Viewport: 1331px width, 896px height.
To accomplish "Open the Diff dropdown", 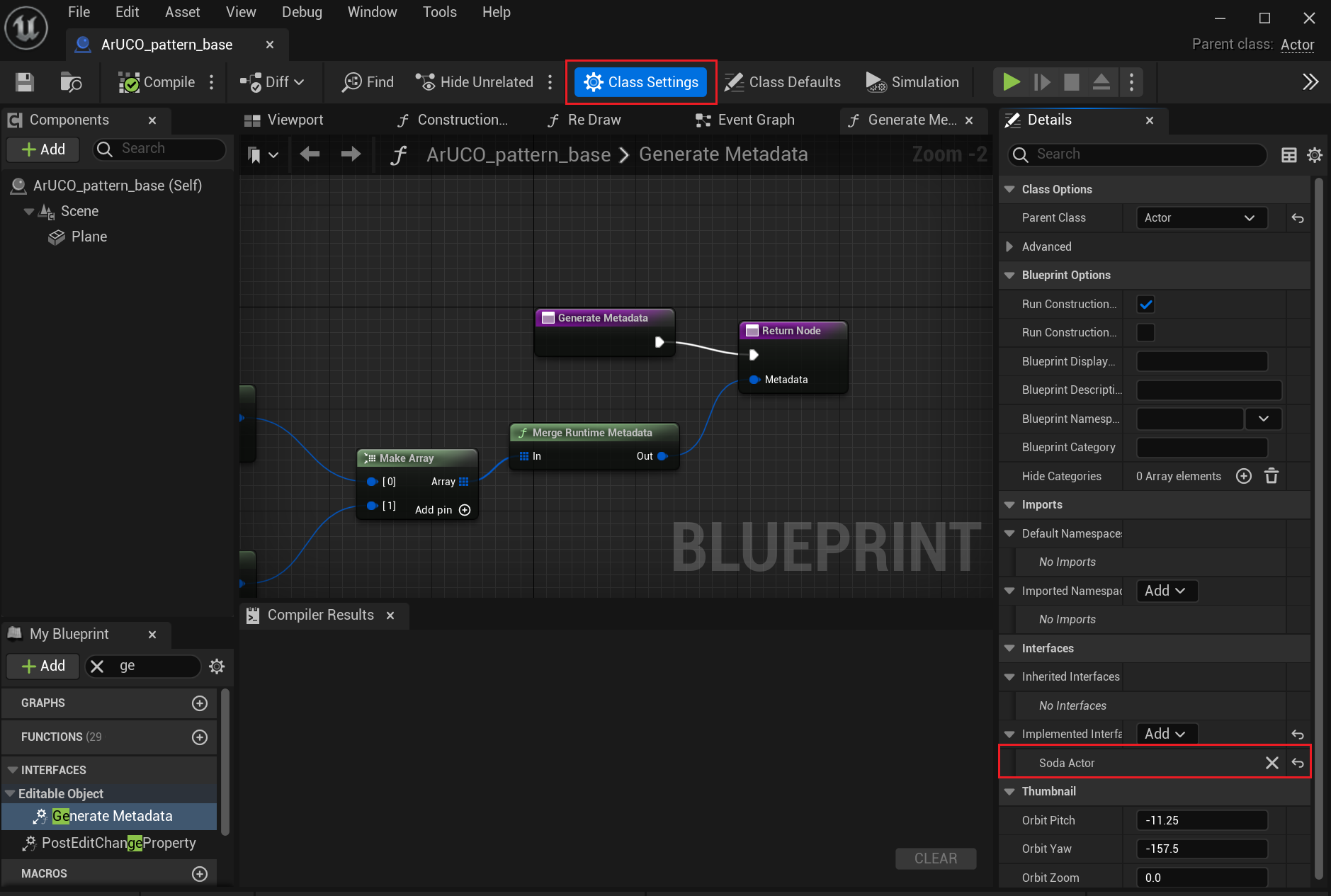I will tap(272, 82).
